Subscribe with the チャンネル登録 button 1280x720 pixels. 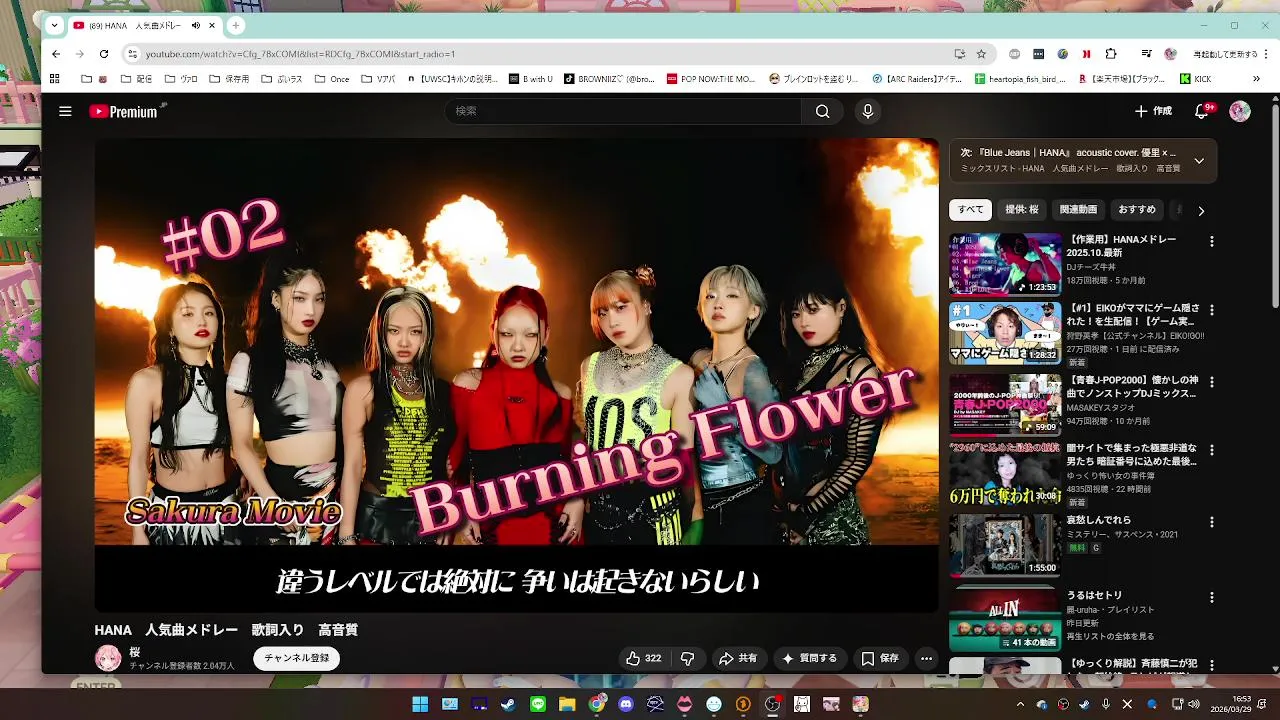pos(297,658)
